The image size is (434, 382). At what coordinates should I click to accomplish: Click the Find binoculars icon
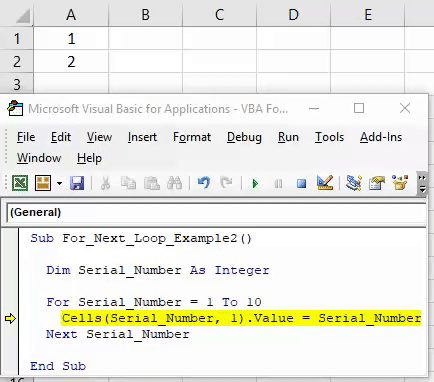(x=174, y=183)
